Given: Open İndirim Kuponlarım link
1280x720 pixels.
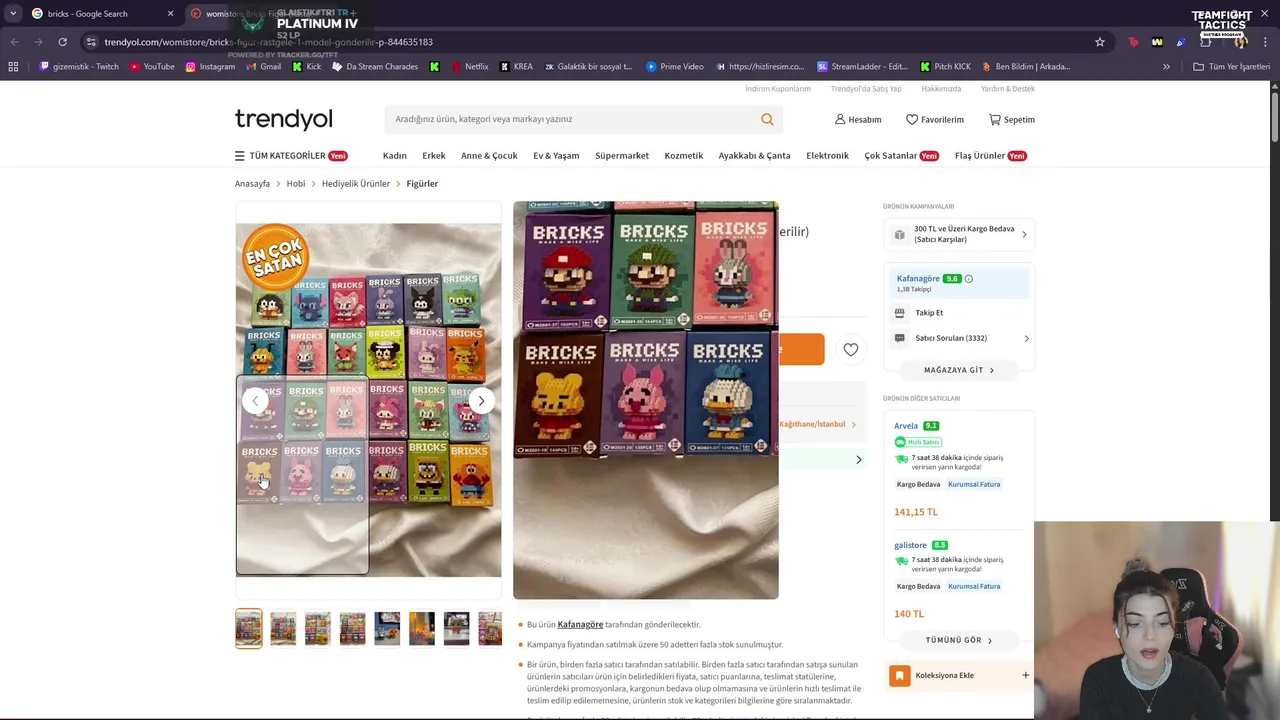Looking at the screenshot, I should [x=778, y=89].
